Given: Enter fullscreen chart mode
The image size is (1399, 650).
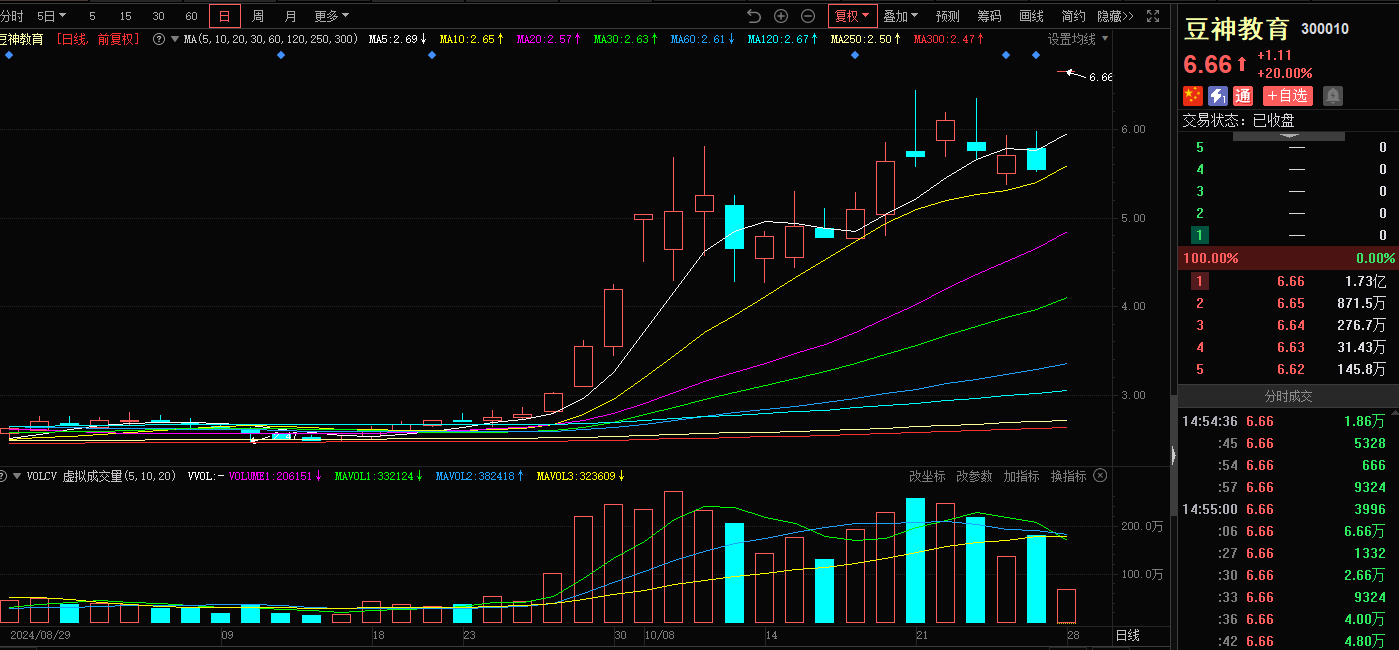Looking at the screenshot, I should coord(1153,16).
